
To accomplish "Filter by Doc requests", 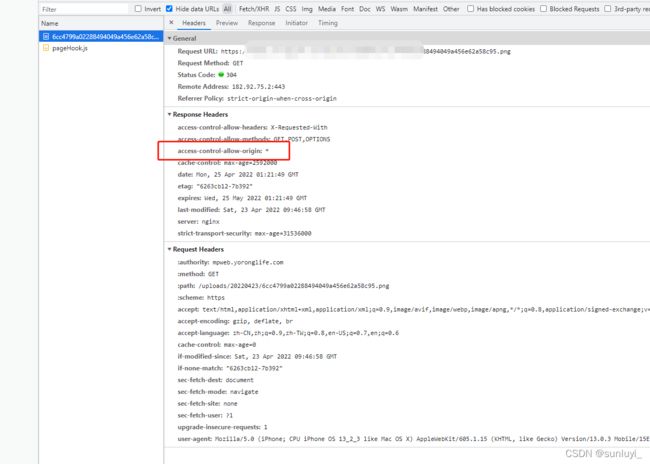I will coord(365,9).
